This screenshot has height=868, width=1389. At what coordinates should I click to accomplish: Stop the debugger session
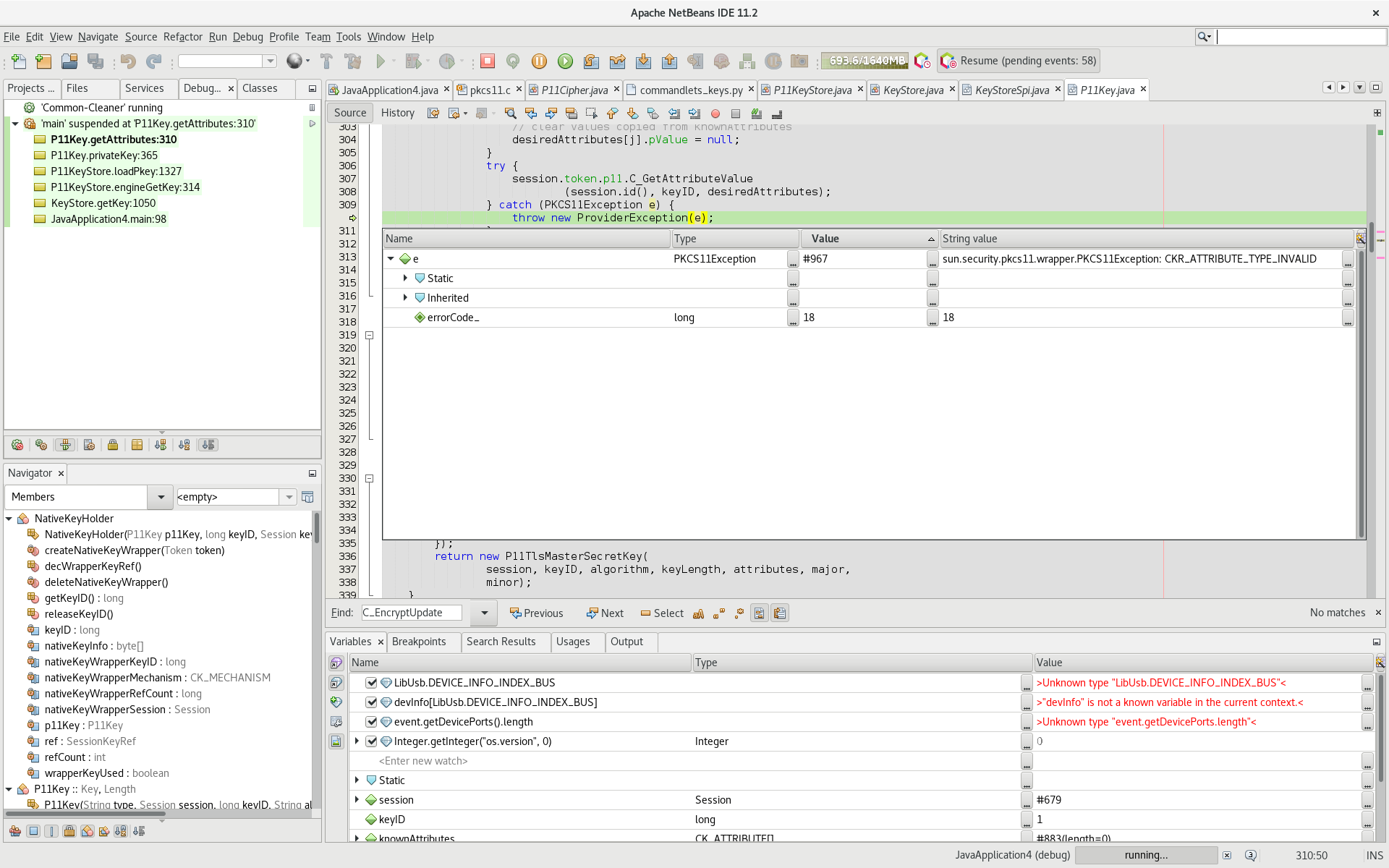point(488,61)
